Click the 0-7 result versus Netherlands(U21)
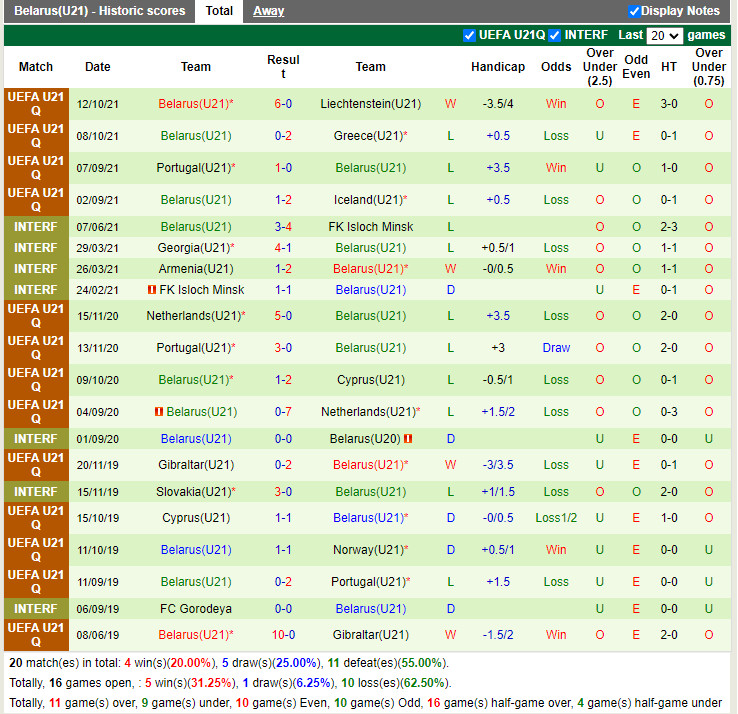The height and width of the screenshot is (714, 738). coord(283,412)
